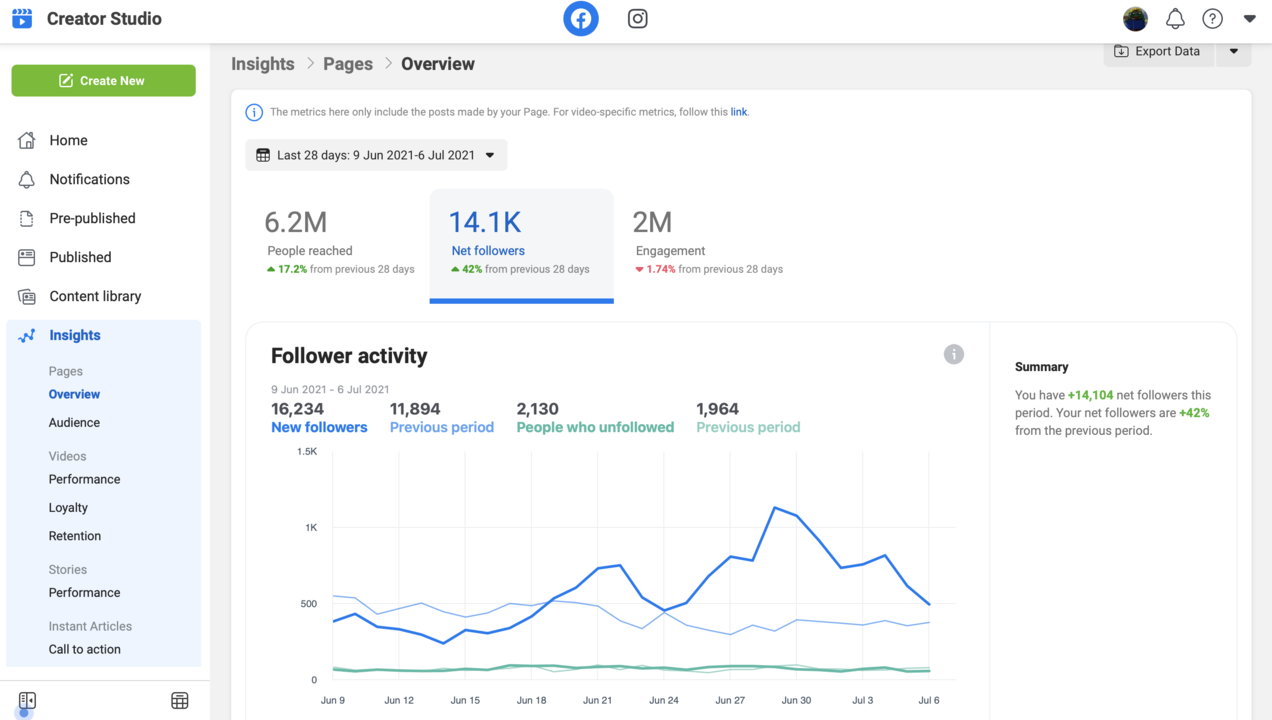Follow the video-specific metrics link
This screenshot has width=1272, height=720.
pos(739,112)
